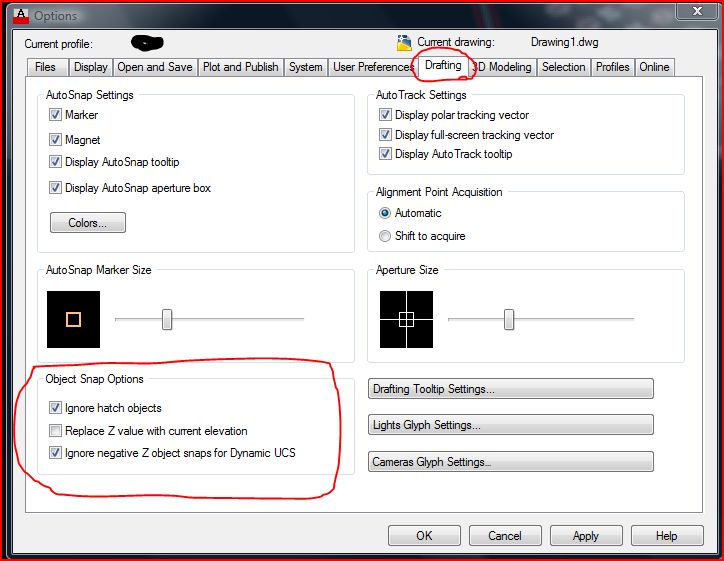This screenshot has width=724, height=561.
Task: Open the Help button
Action: (x=667, y=536)
